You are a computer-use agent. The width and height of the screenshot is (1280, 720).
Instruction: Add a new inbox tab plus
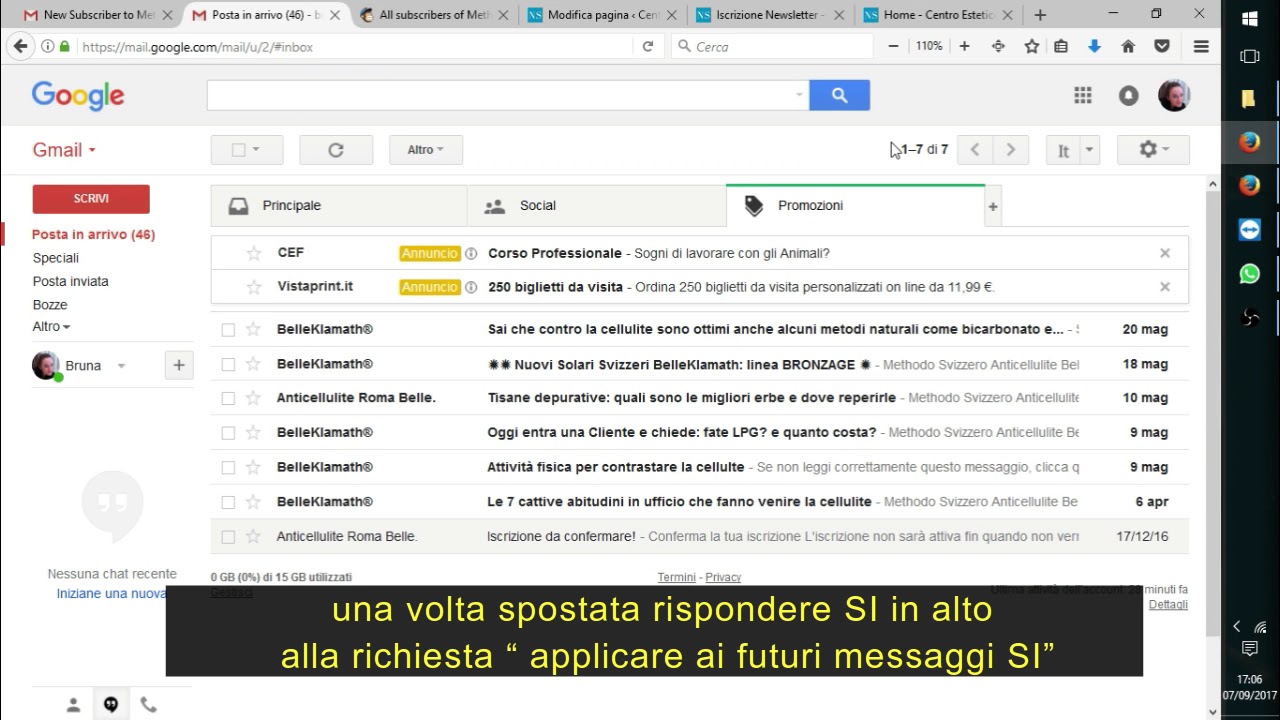(x=993, y=207)
